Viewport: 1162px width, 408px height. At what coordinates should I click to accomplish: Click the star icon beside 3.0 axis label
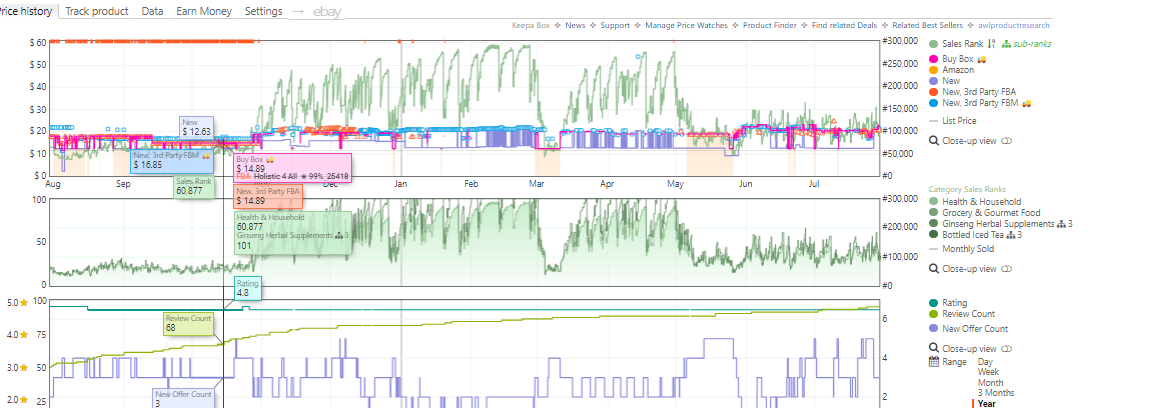pos(24,367)
